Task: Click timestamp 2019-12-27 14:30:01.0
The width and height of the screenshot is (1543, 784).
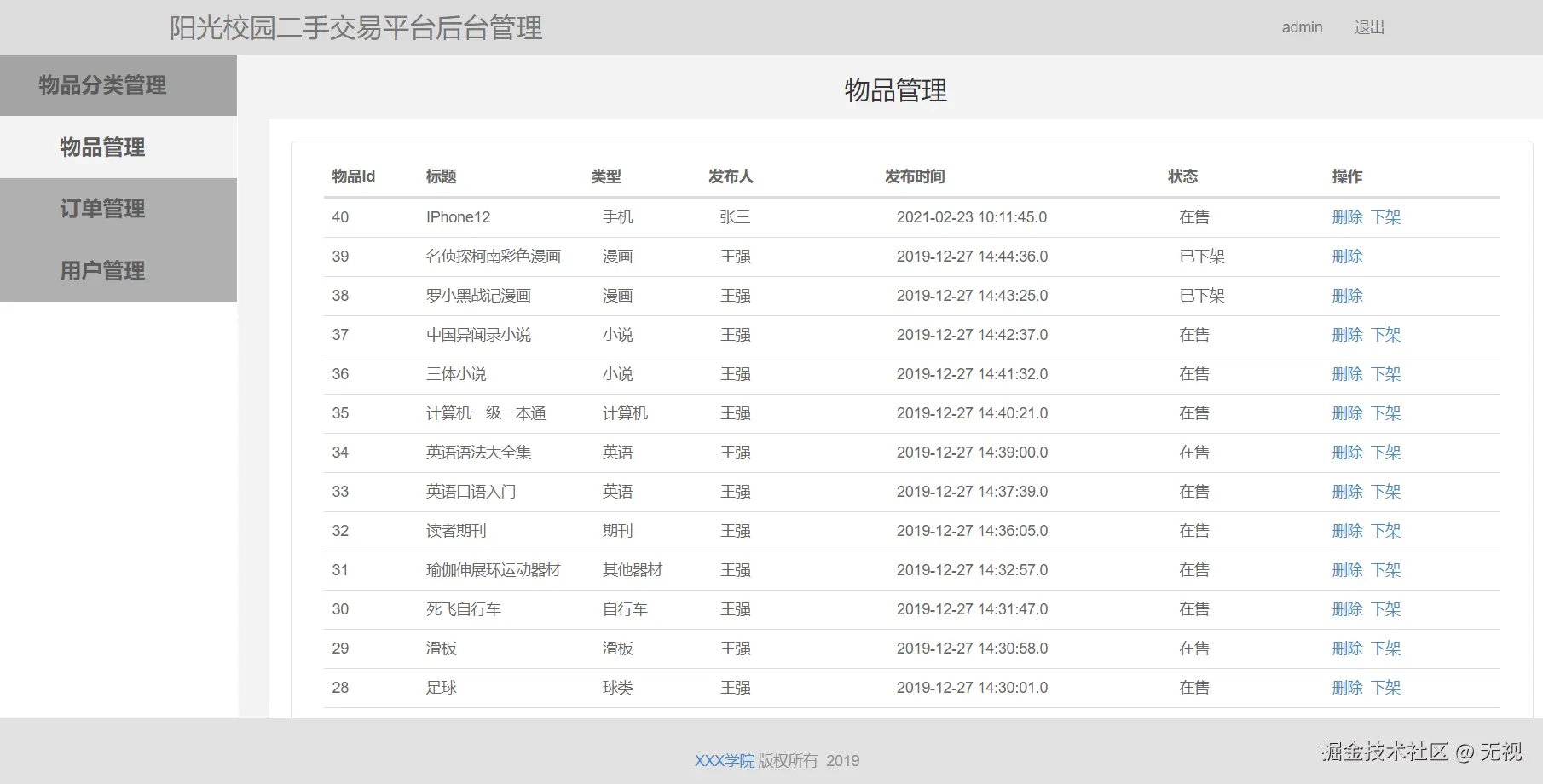Action: pyautogui.click(x=972, y=688)
